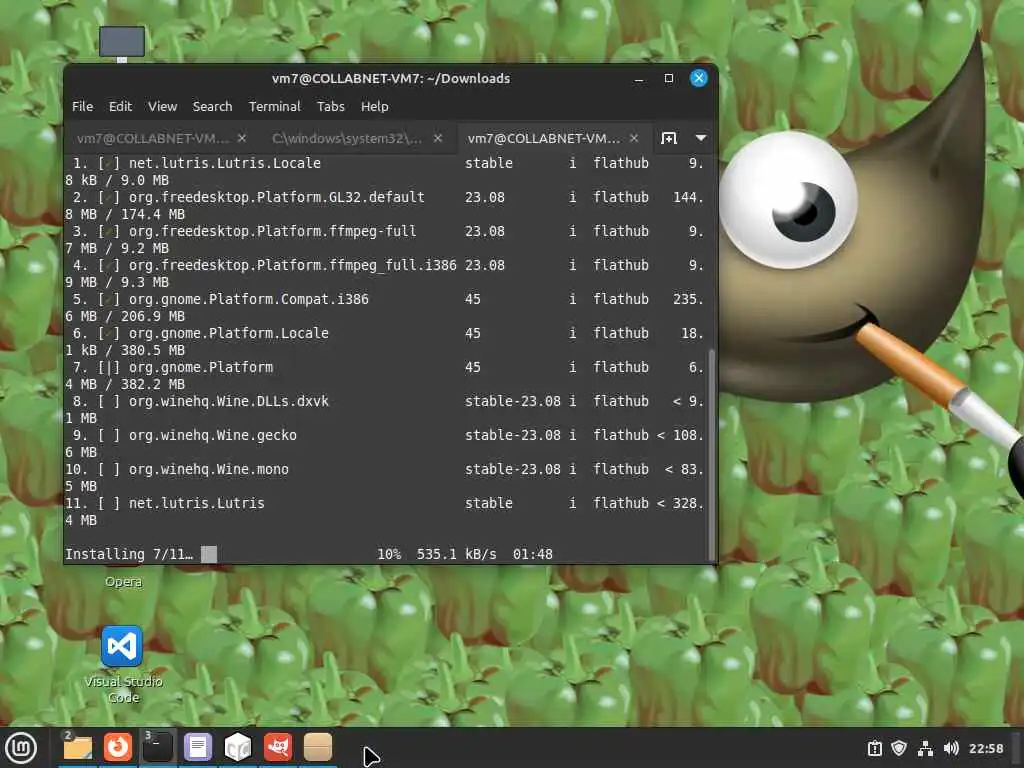
Task: Show the calendar from the 22:58 clock
Action: tap(986, 748)
